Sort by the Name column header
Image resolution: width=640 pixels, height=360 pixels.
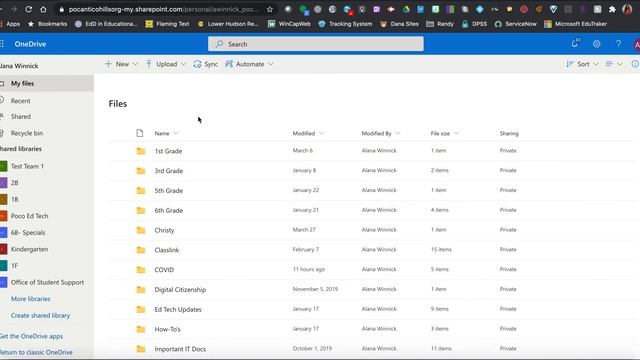[x=162, y=133]
